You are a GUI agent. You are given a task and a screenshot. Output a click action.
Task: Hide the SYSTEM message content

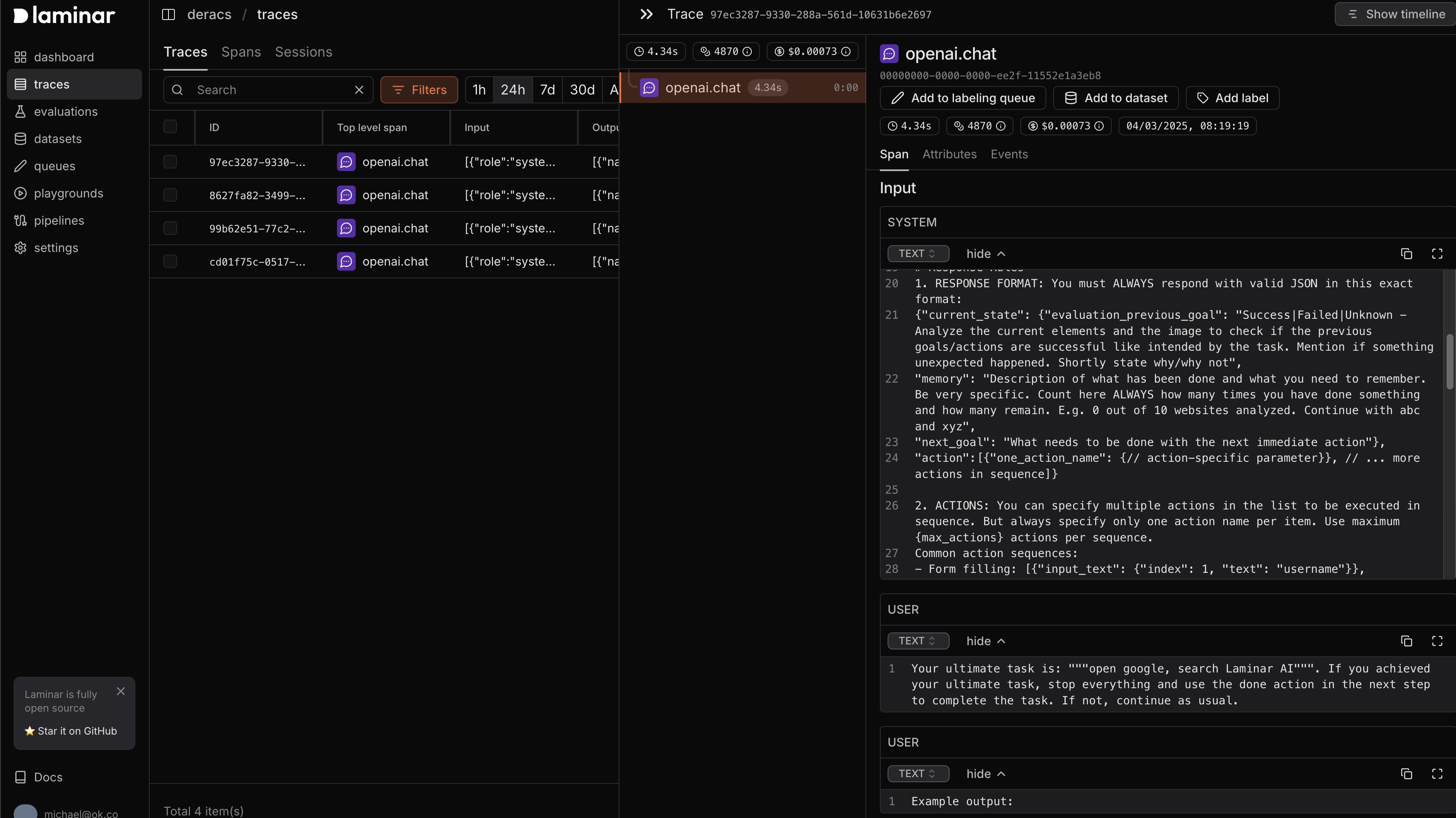point(985,253)
